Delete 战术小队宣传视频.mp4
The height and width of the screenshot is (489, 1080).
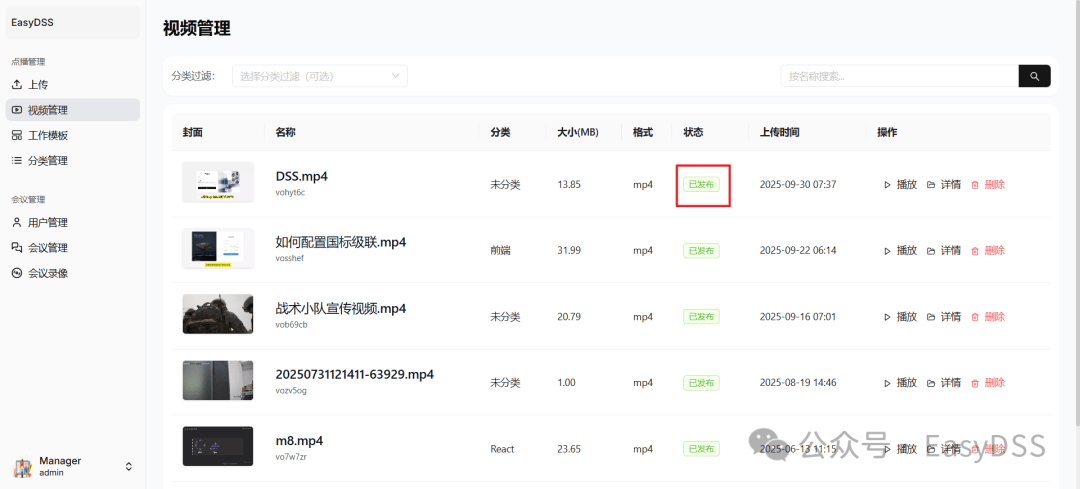(x=988, y=316)
